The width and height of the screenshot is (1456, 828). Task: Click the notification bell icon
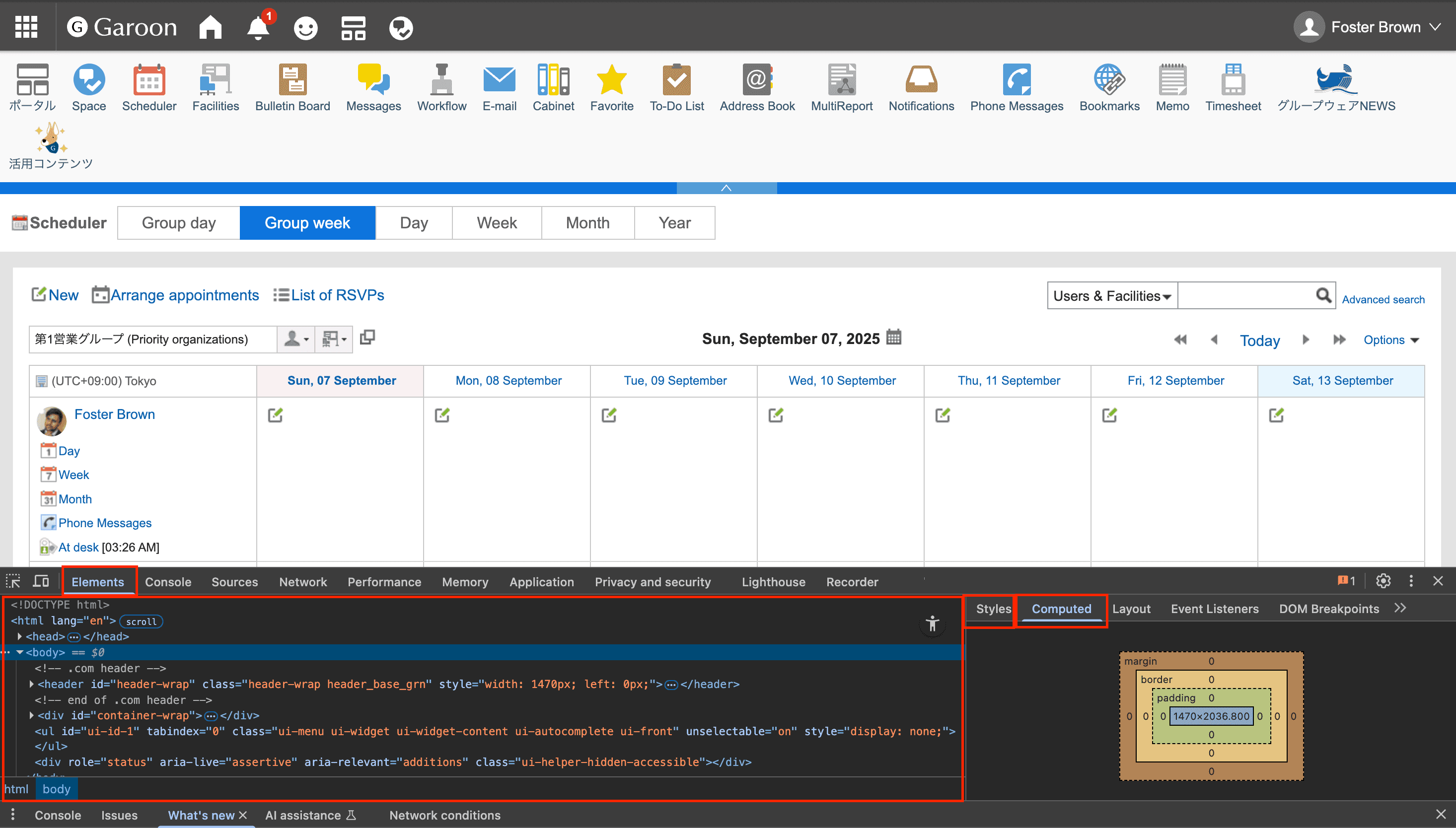tap(258, 27)
